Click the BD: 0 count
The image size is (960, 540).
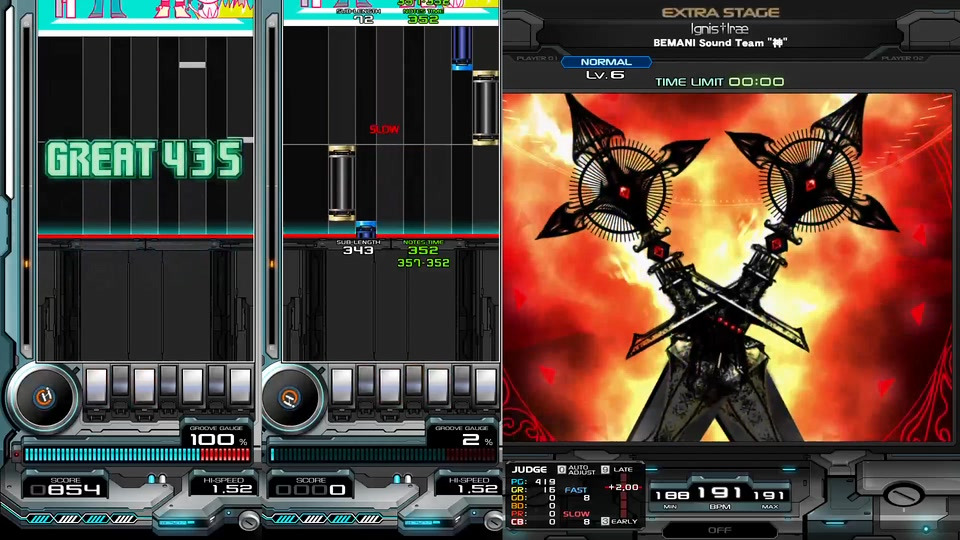[533, 506]
